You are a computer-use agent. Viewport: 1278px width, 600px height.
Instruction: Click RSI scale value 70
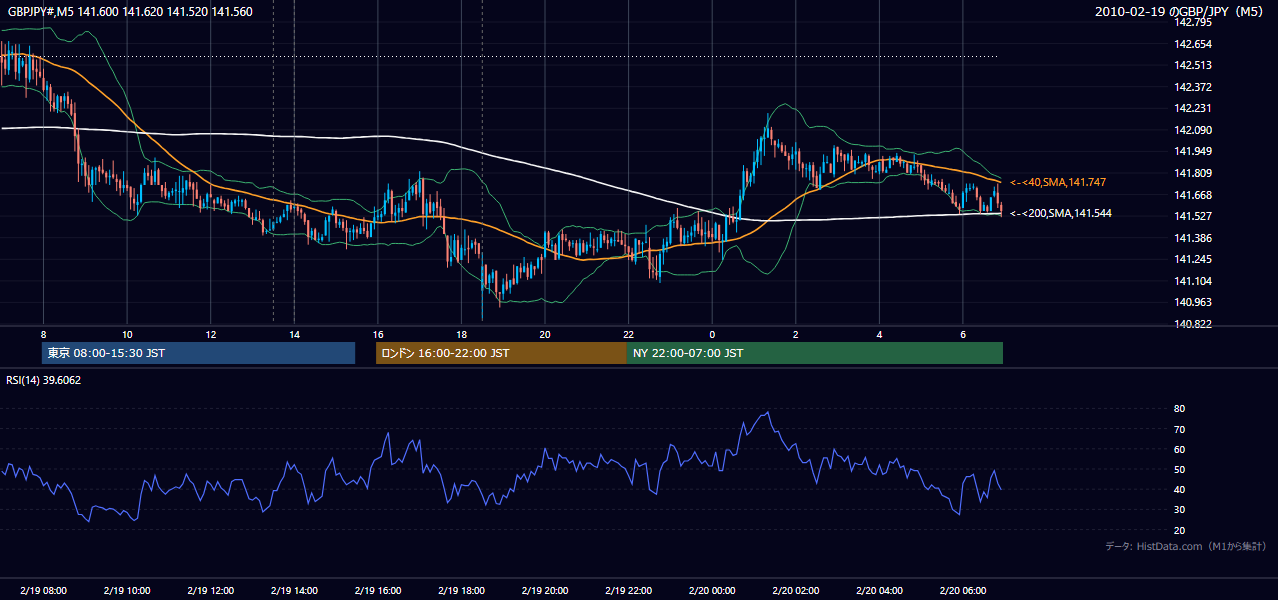tap(1179, 429)
